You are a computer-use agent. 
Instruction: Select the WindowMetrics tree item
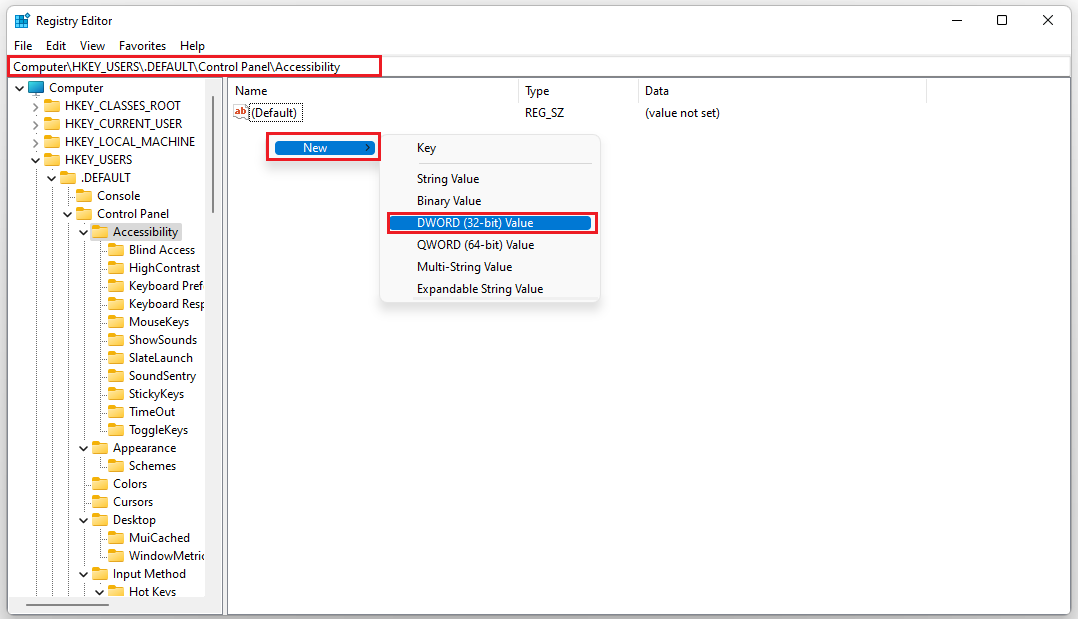click(x=166, y=556)
